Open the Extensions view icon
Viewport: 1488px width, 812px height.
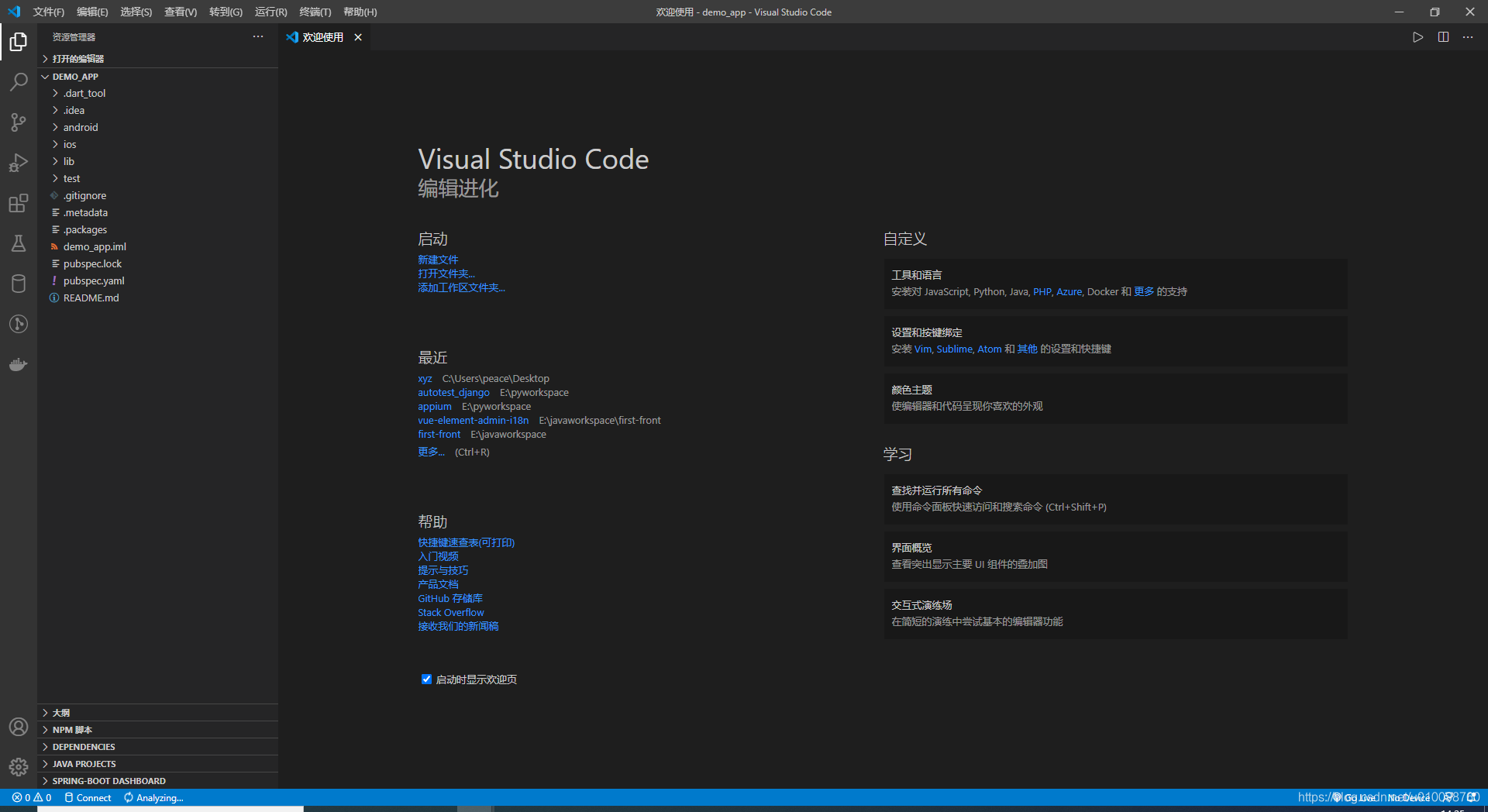click(19, 203)
